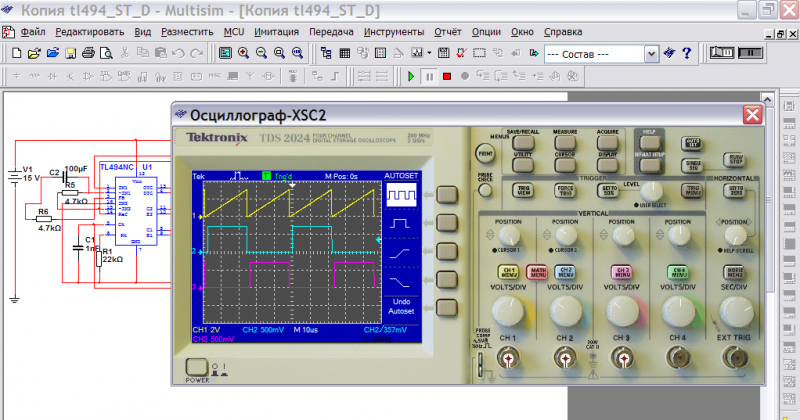
Task: Click the SINGLE SEQ button
Action: 692,165
